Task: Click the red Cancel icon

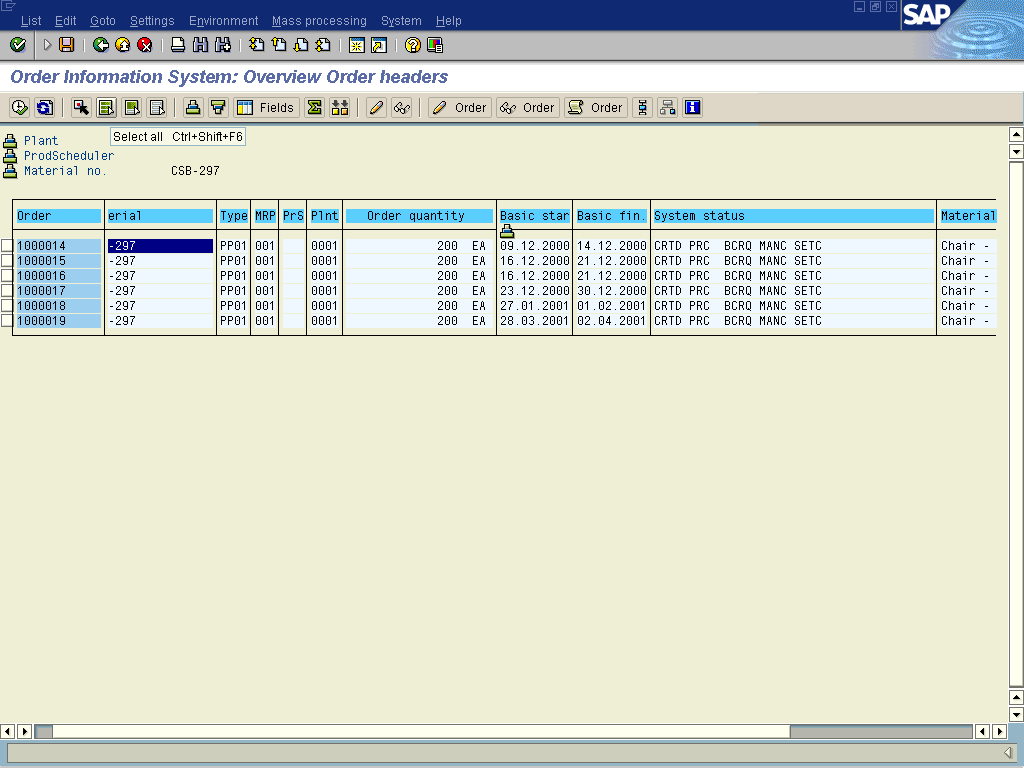Action: 145,45
